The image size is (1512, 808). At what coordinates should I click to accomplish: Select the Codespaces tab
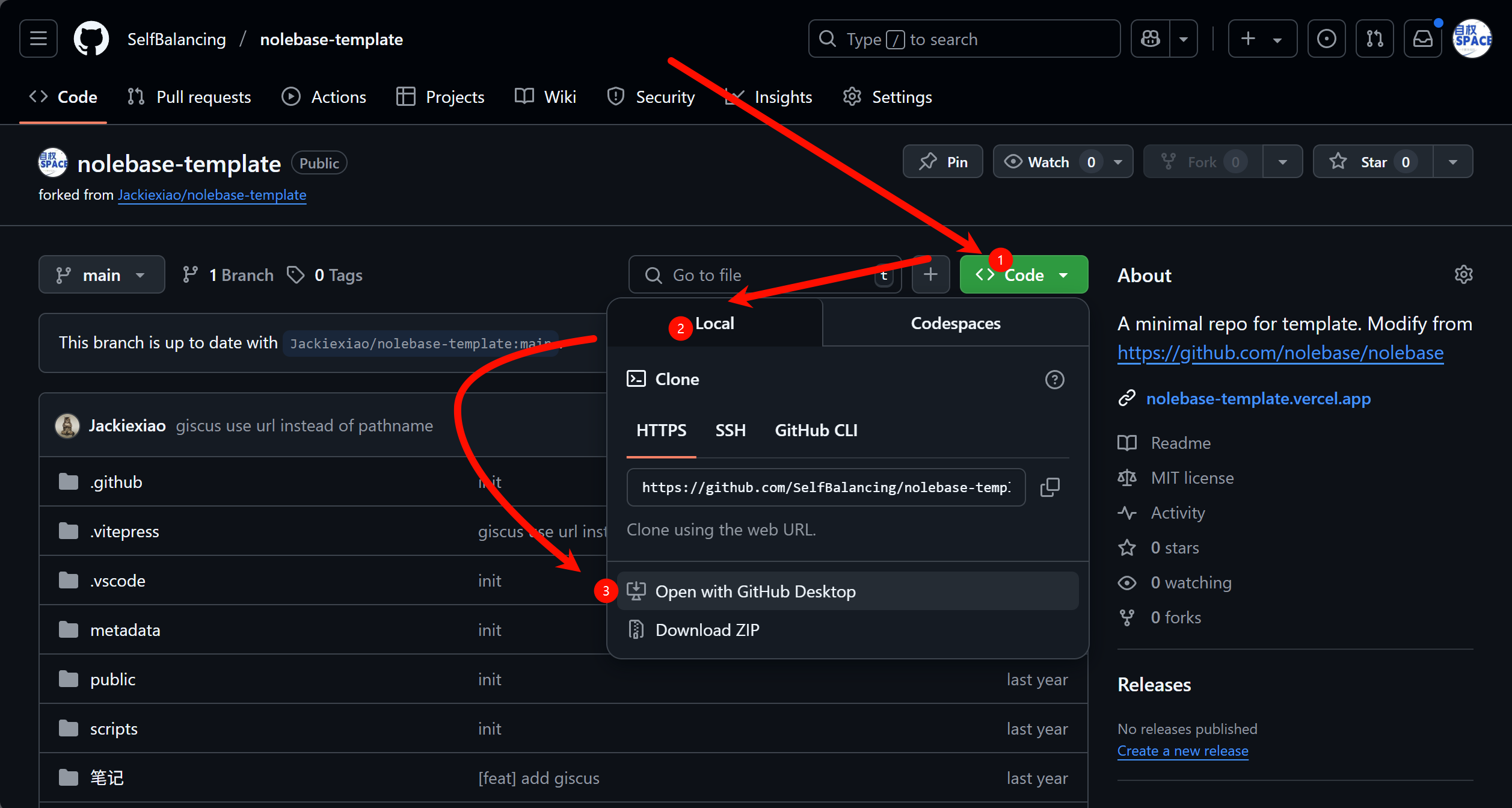(956, 323)
